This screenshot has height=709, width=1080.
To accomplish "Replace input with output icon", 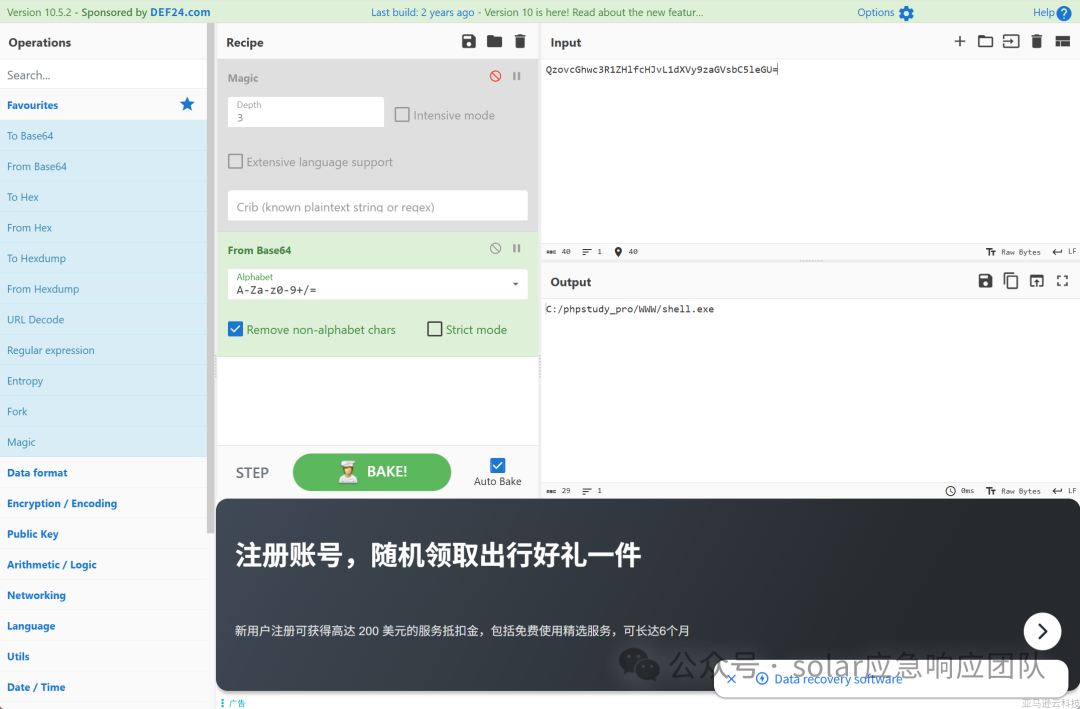I will point(1037,281).
